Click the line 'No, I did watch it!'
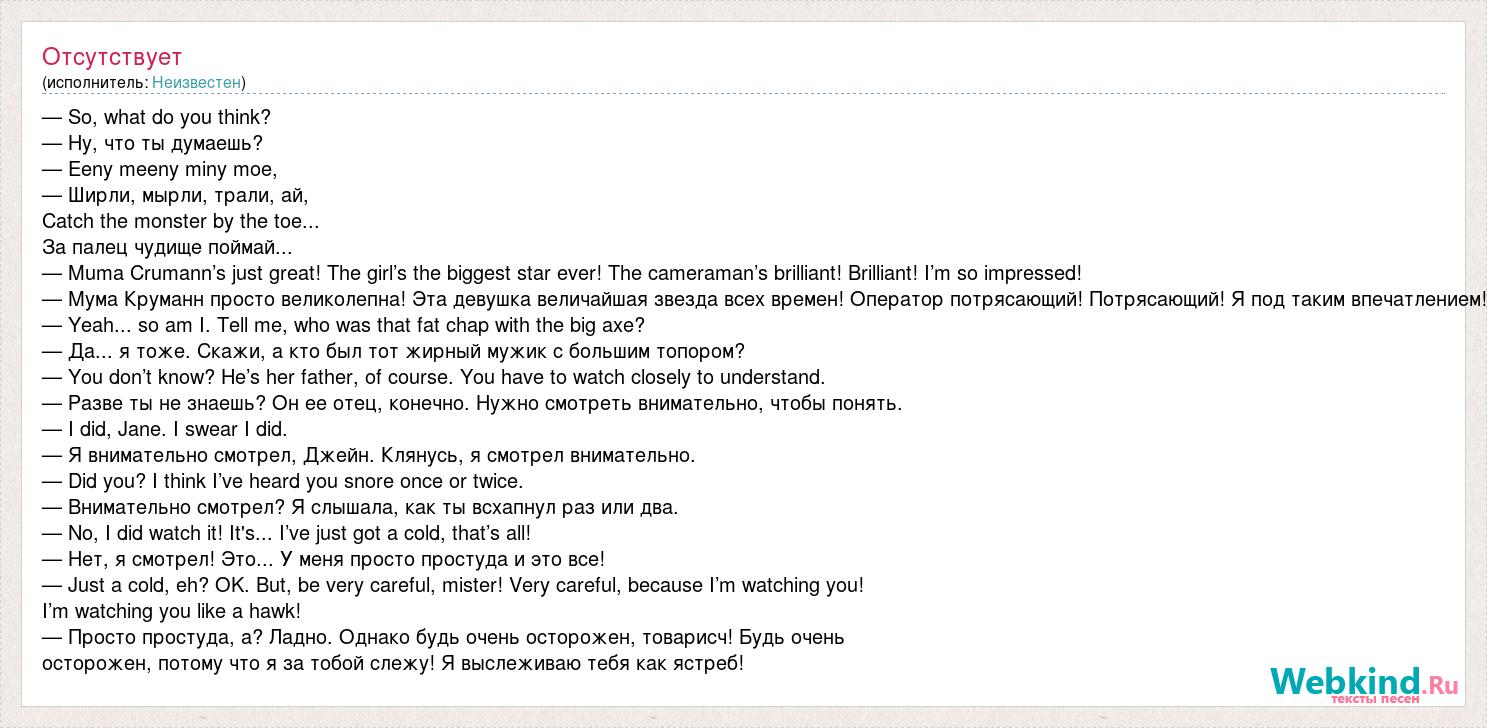This screenshot has width=1487, height=728. pos(287,534)
